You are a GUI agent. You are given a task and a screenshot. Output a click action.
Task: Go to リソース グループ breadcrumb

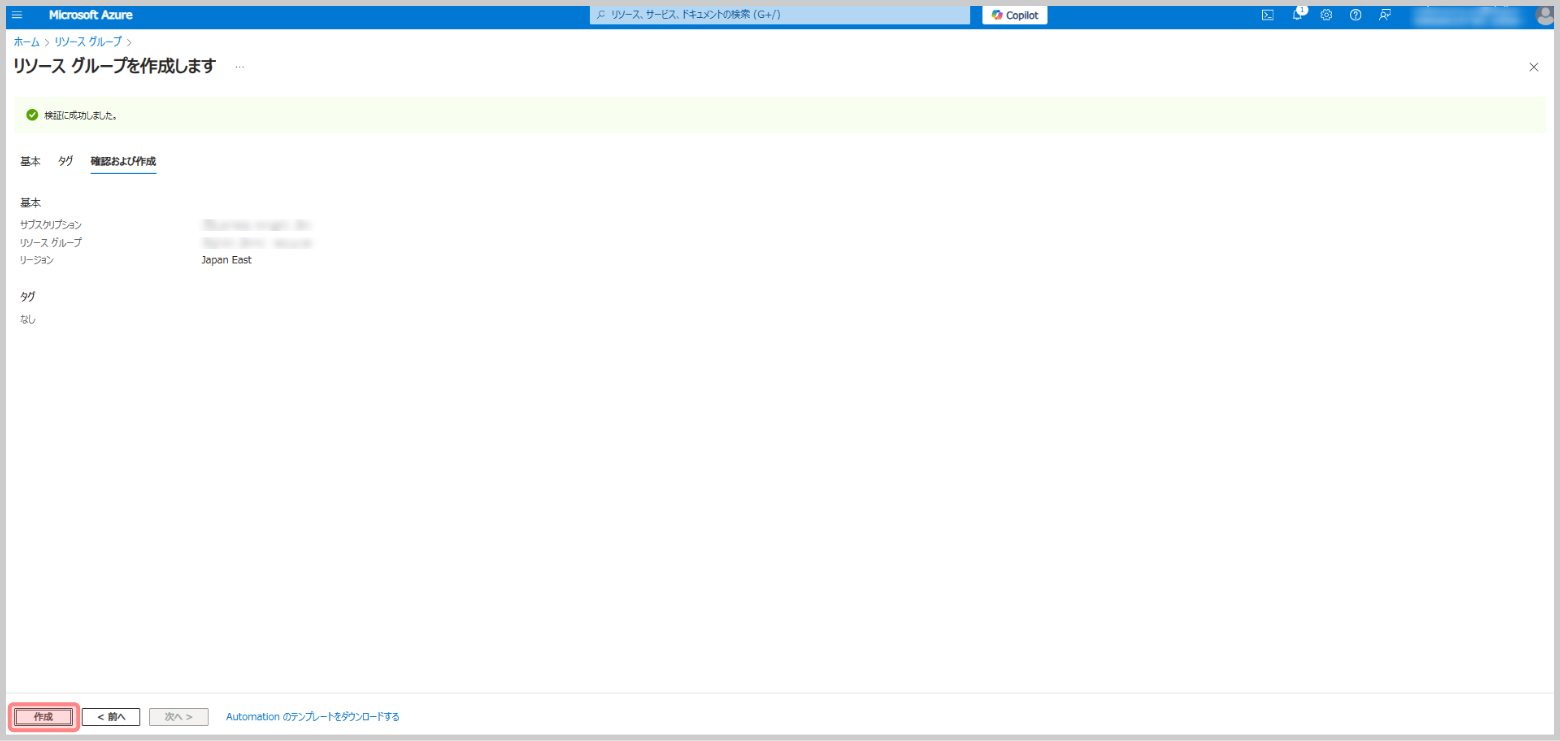(x=88, y=42)
